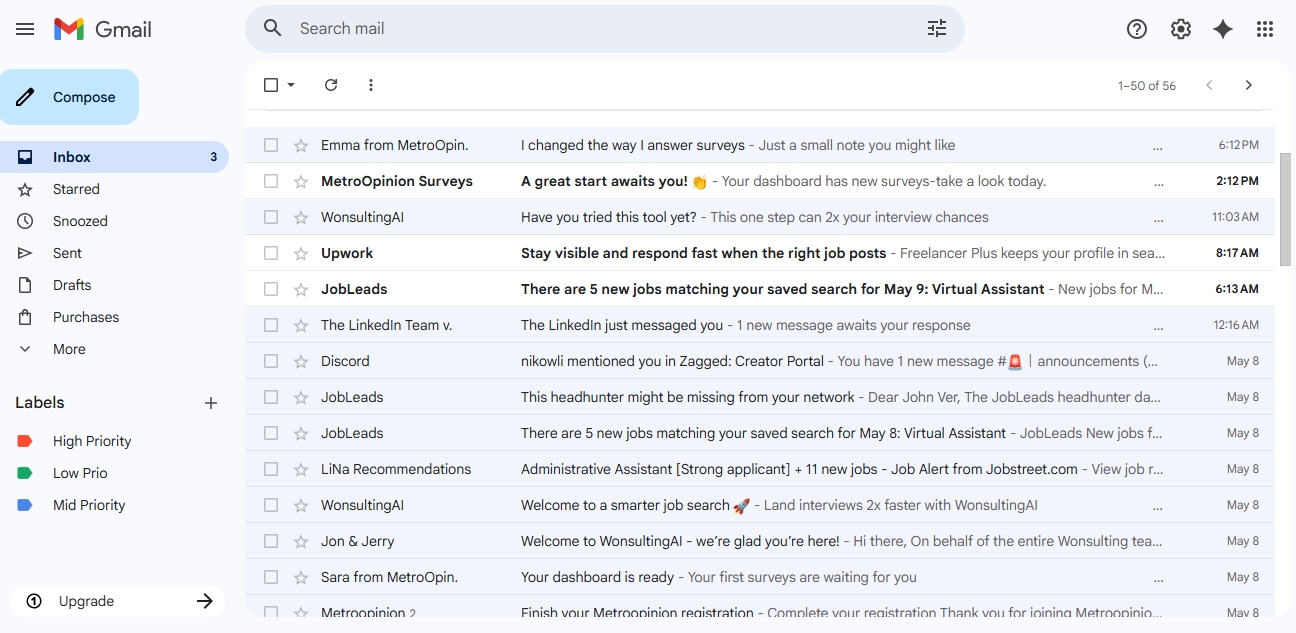Click the inbox vertical scrollbar
The width and height of the screenshot is (1296, 633).
point(1285,209)
